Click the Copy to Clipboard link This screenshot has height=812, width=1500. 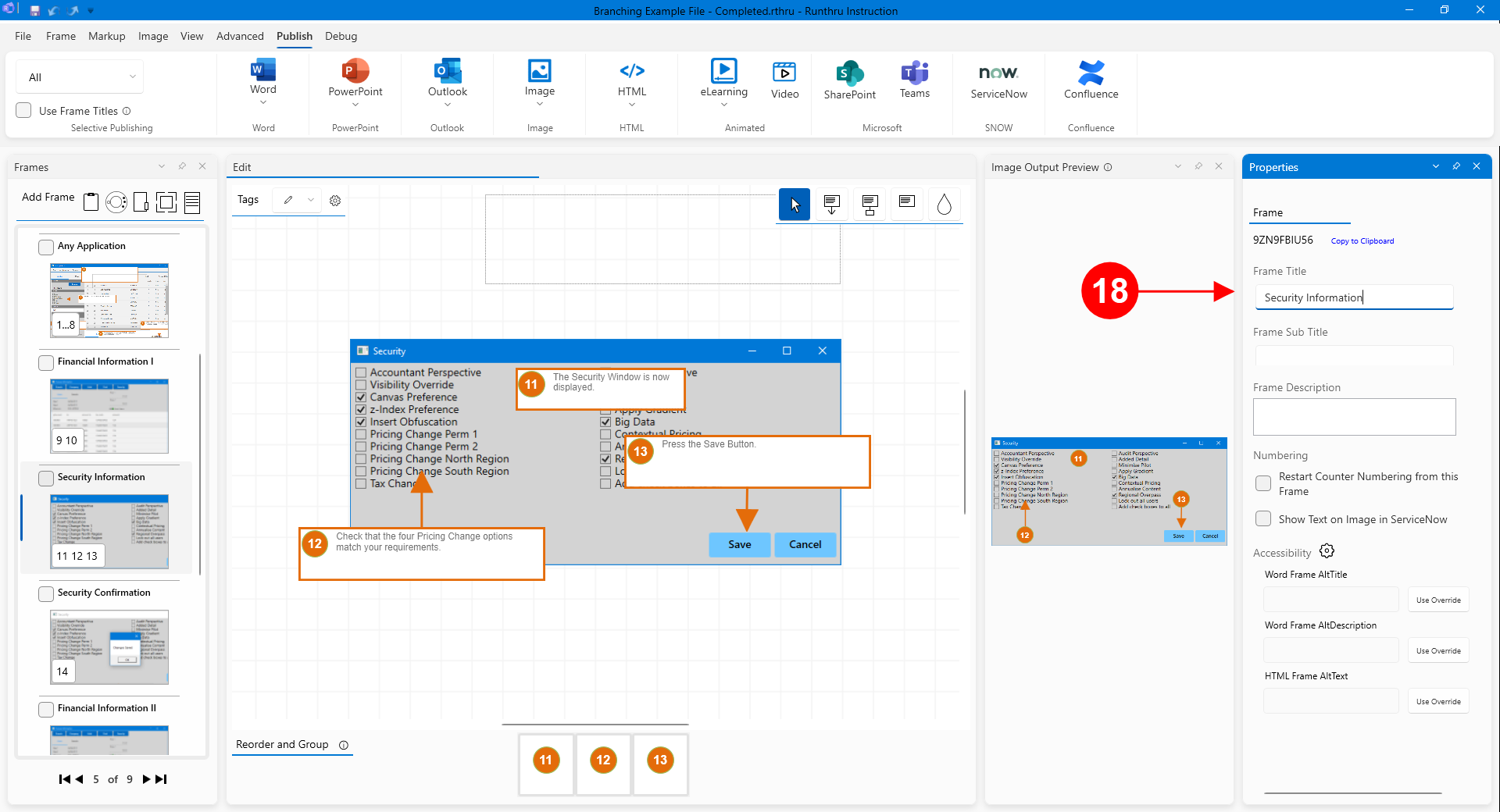[x=1362, y=241]
